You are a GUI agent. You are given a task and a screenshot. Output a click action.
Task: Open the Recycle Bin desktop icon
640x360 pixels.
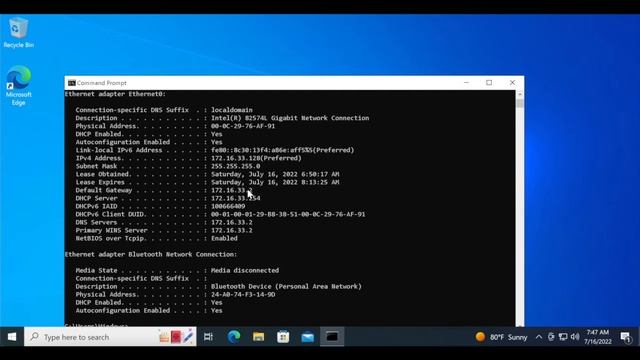(18, 33)
